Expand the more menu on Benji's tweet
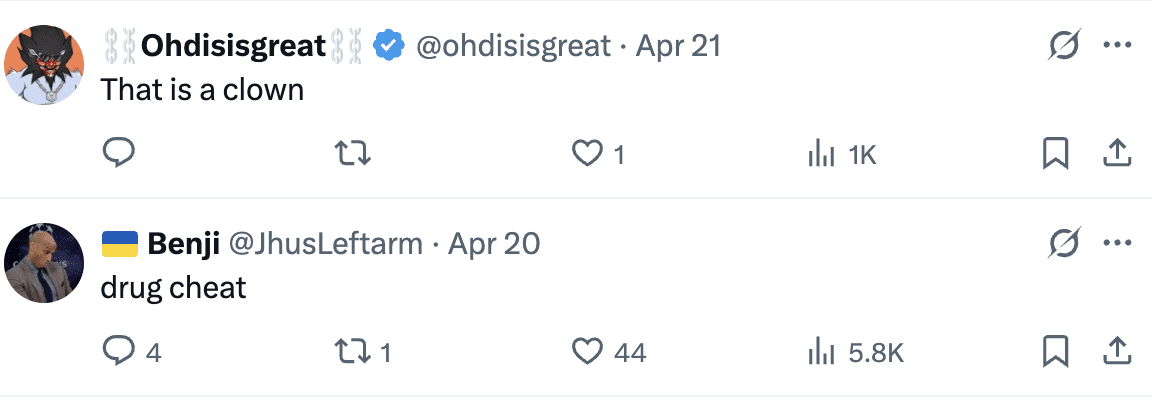The height and width of the screenshot is (400, 1152). coord(1116,243)
